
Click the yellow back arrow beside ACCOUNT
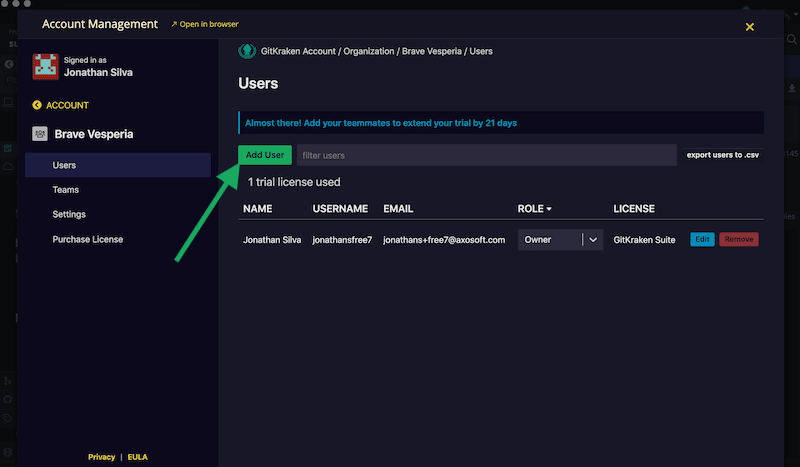[x=37, y=105]
